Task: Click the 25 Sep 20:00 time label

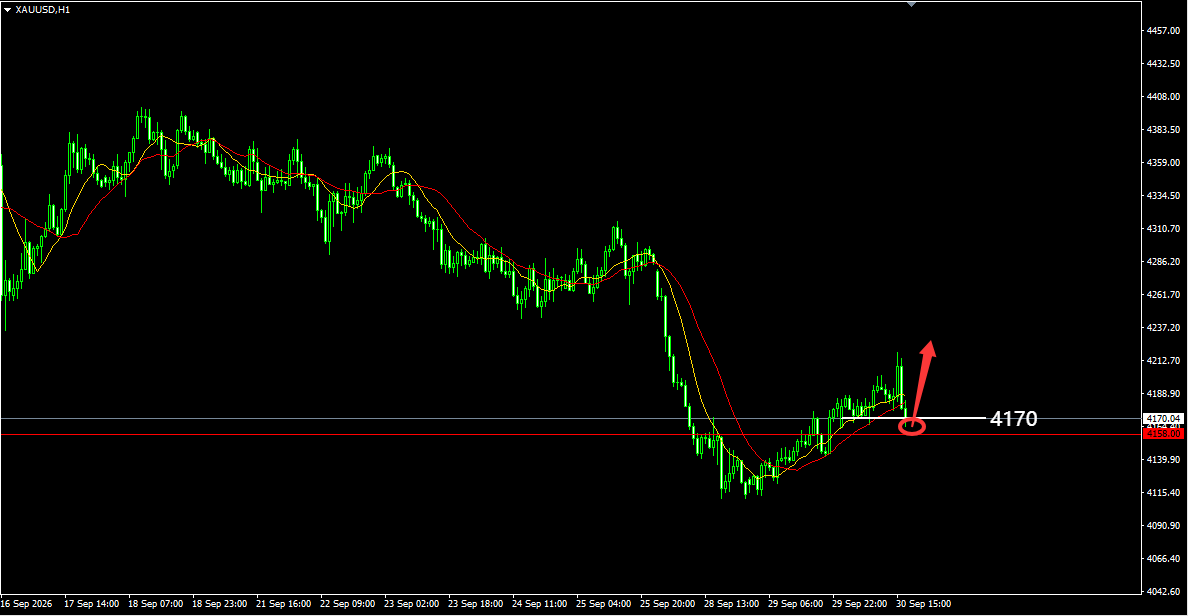Action: click(667, 604)
